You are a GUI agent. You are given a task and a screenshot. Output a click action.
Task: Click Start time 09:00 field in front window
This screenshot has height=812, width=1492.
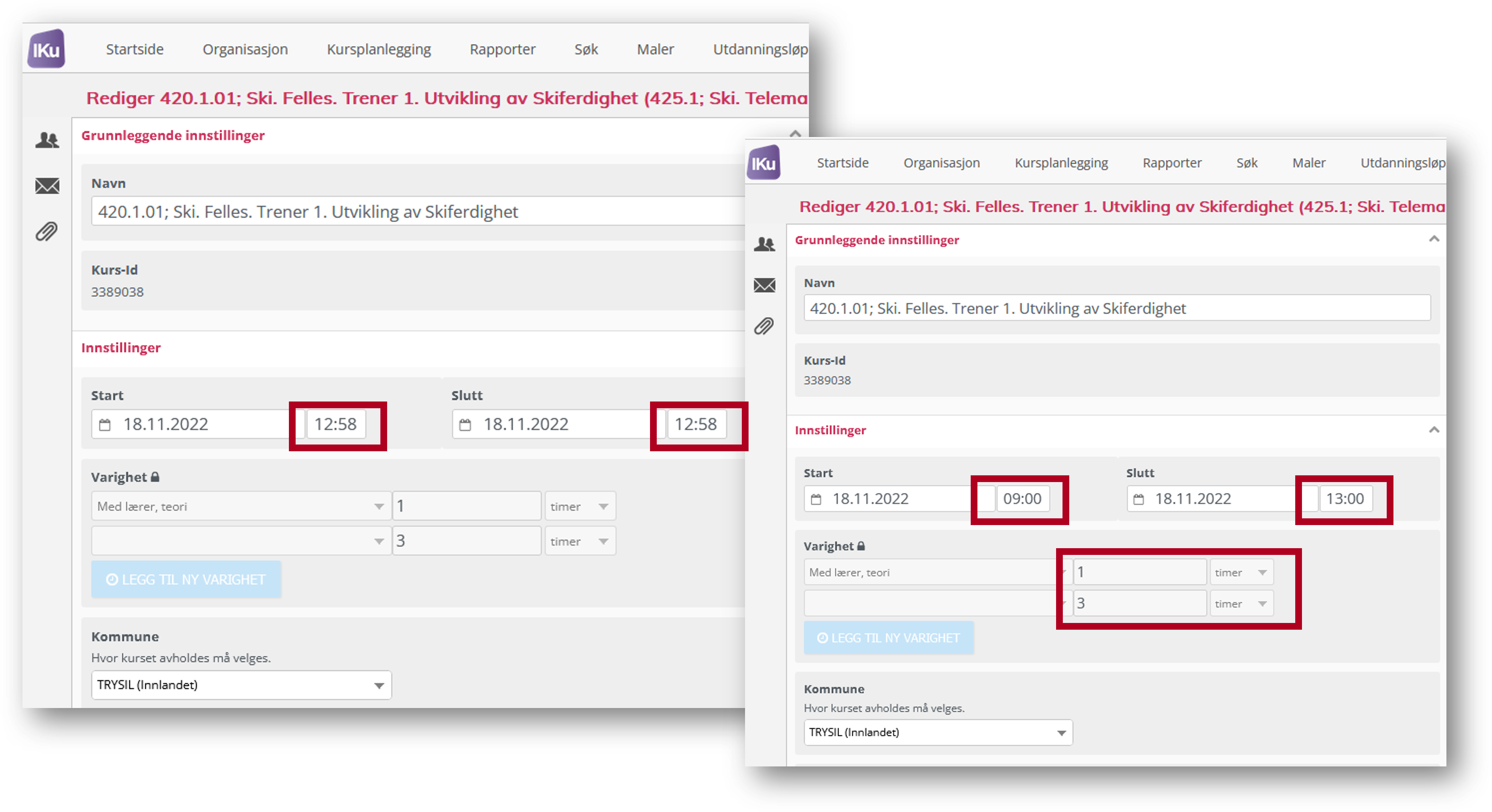(x=1023, y=499)
